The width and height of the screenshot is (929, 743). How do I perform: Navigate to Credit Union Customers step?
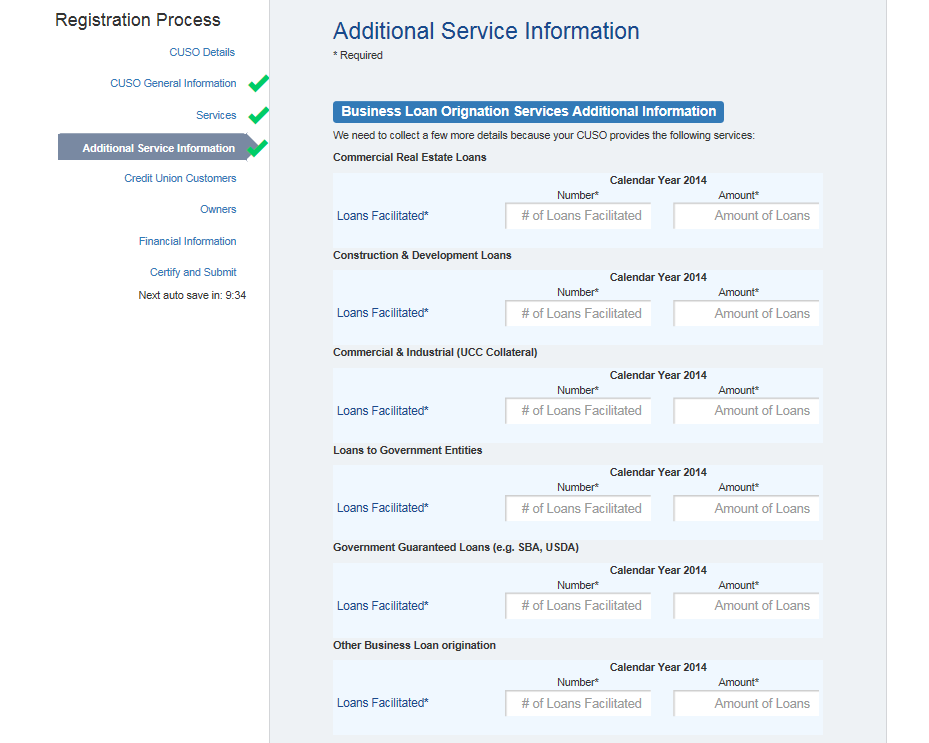coord(180,178)
